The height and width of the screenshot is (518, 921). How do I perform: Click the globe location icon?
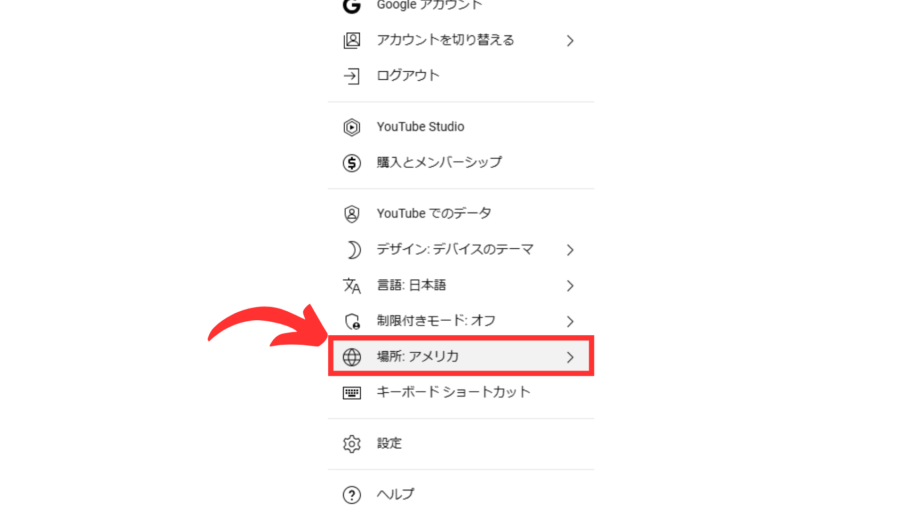(351, 357)
